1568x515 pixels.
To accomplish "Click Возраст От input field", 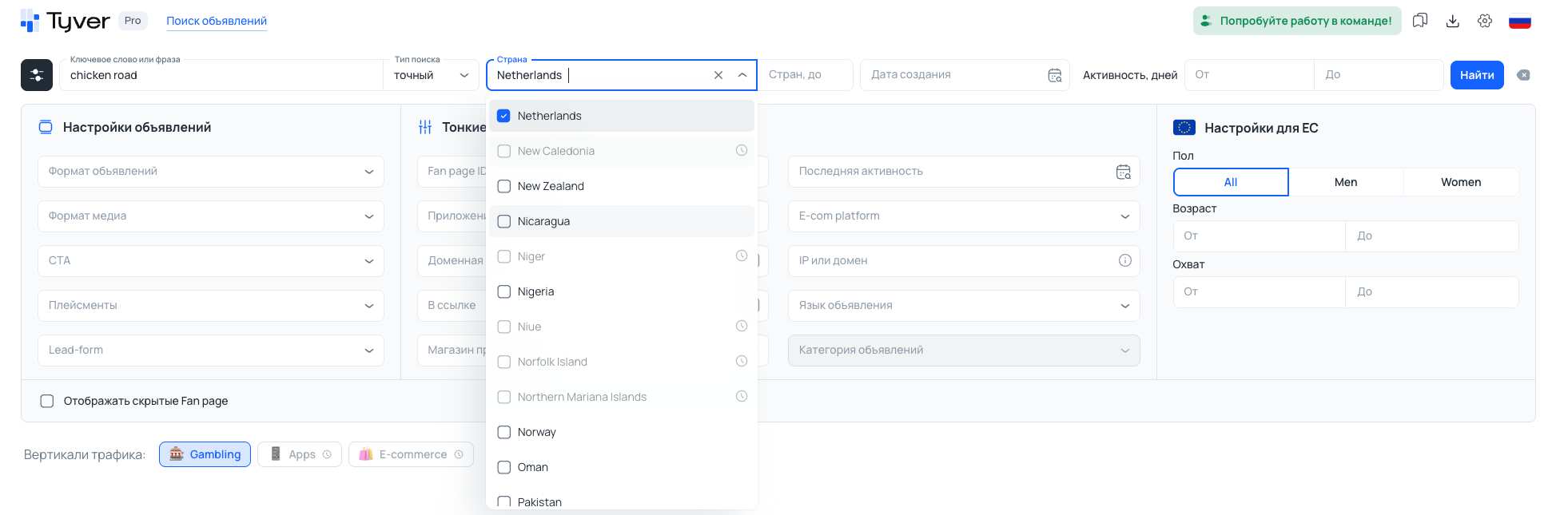I will pyautogui.click(x=1260, y=236).
